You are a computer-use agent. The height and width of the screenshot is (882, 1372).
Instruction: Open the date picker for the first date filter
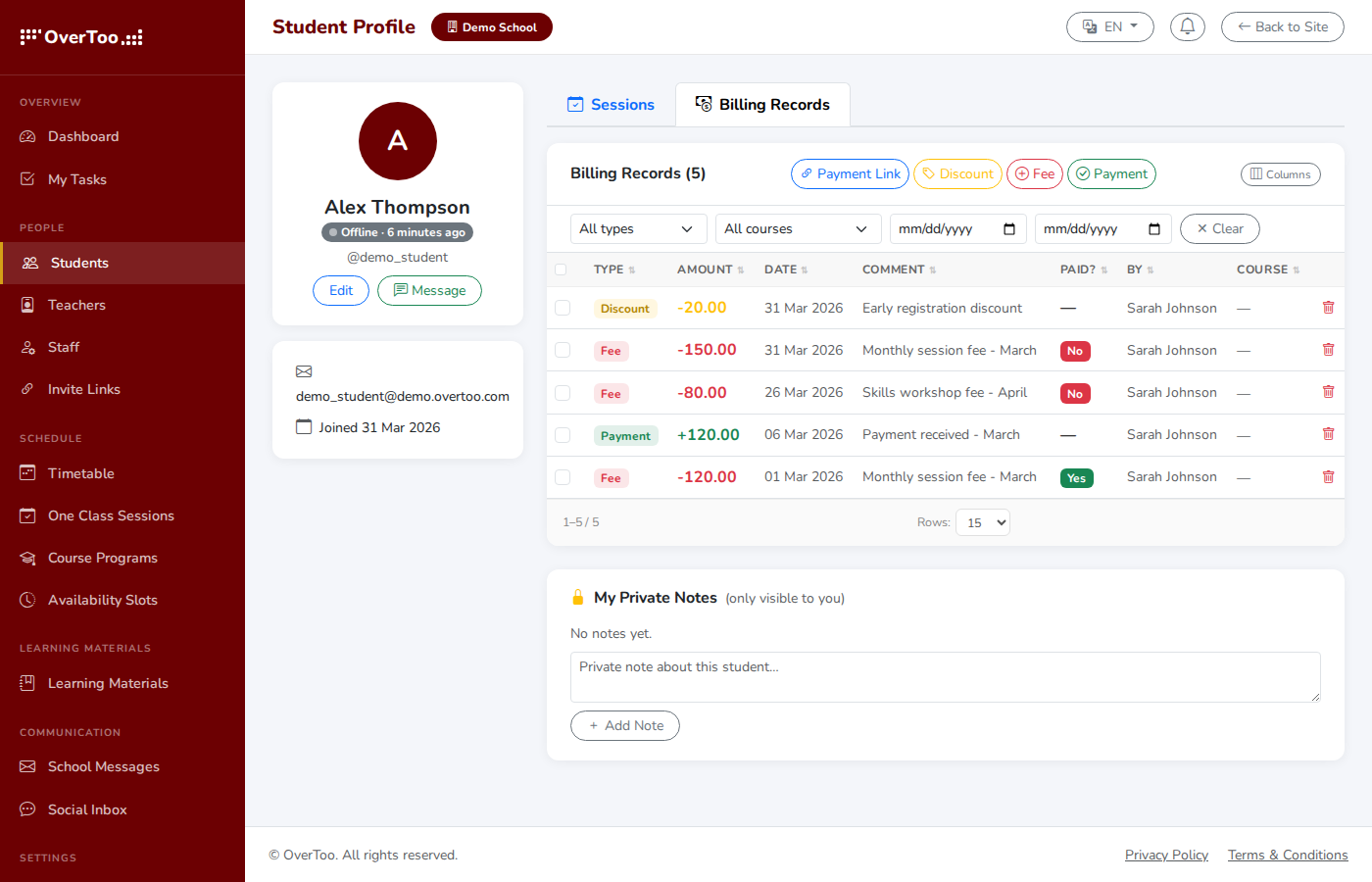(1010, 228)
